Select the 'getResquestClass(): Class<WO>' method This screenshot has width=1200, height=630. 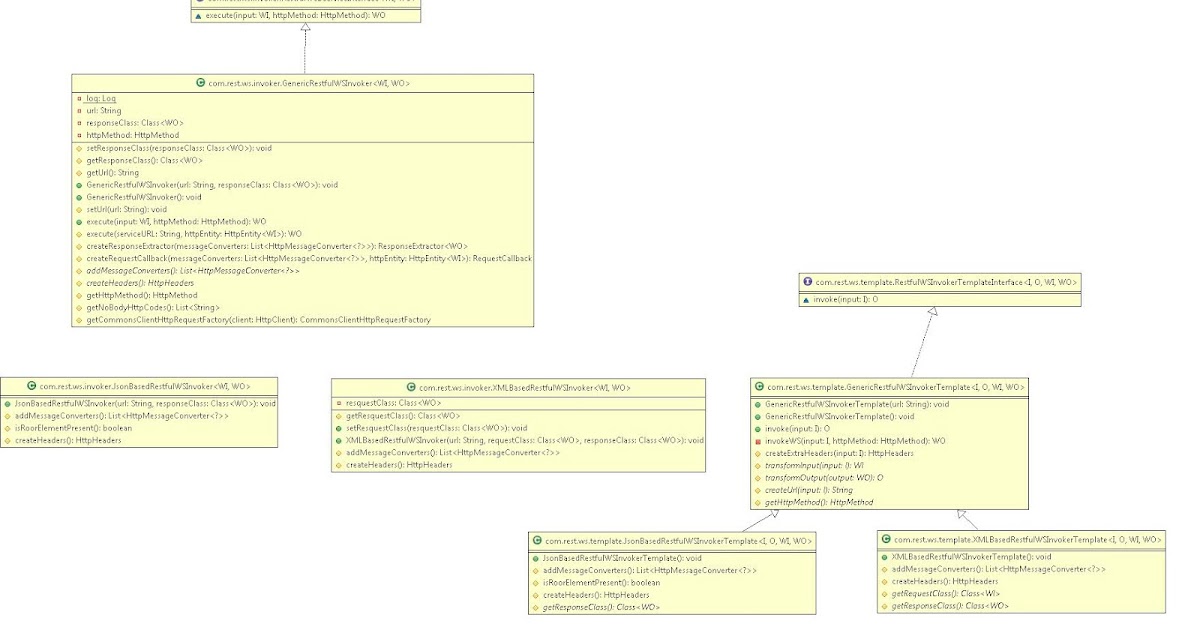coord(403,415)
